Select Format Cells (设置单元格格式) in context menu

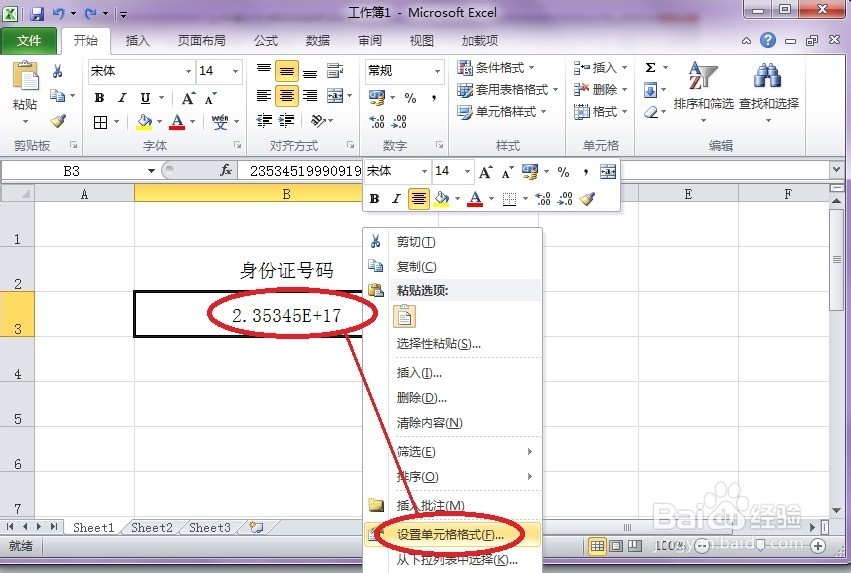(x=453, y=535)
